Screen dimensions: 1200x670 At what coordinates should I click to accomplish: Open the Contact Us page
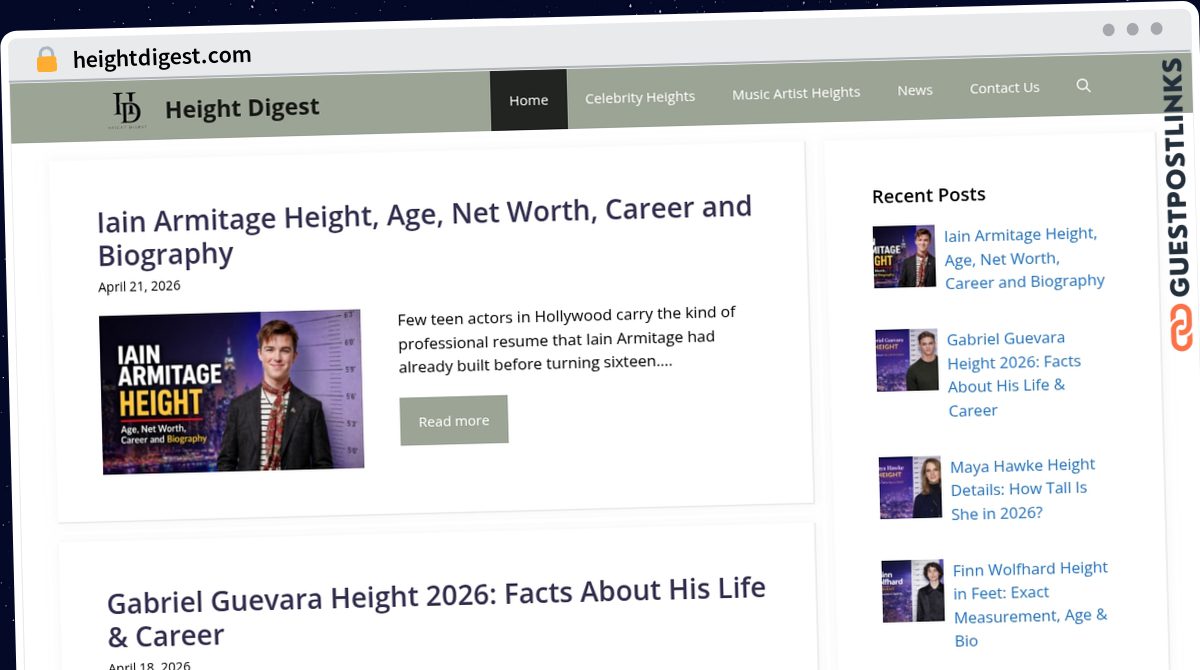1004,88
